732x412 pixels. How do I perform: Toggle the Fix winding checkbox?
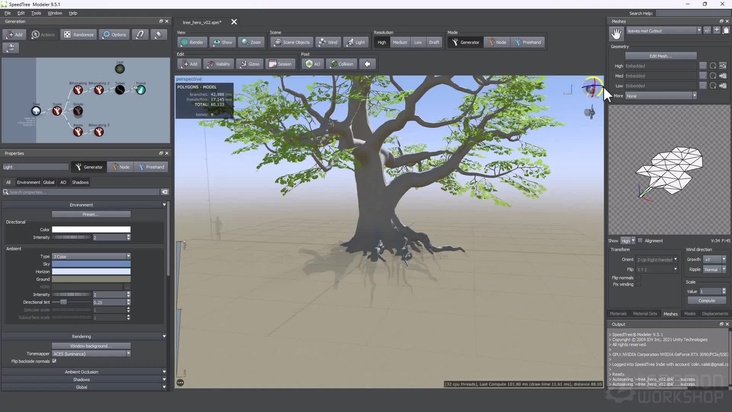(638, 284)
